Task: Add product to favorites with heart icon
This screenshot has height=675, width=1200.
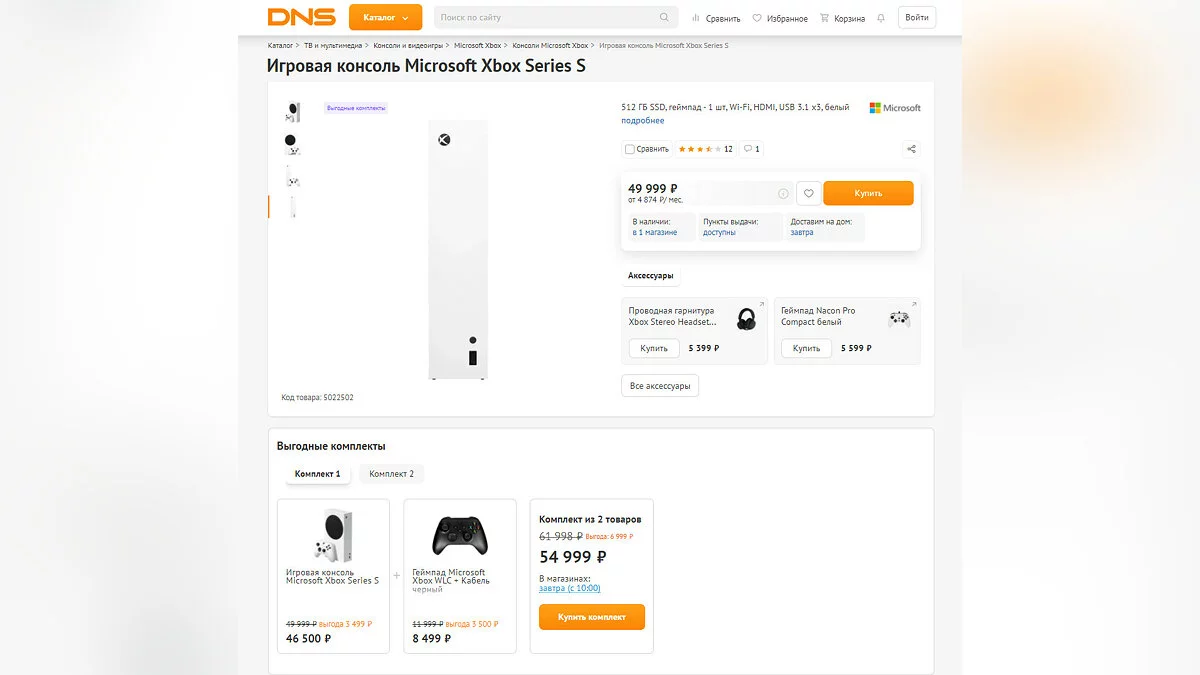Action: 808,193
